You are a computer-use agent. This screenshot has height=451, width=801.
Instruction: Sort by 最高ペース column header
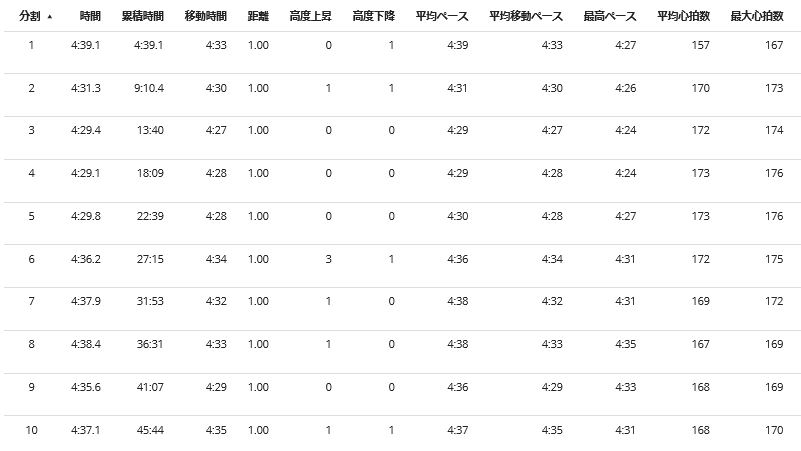pyautogui.click(x=610, y=16)
